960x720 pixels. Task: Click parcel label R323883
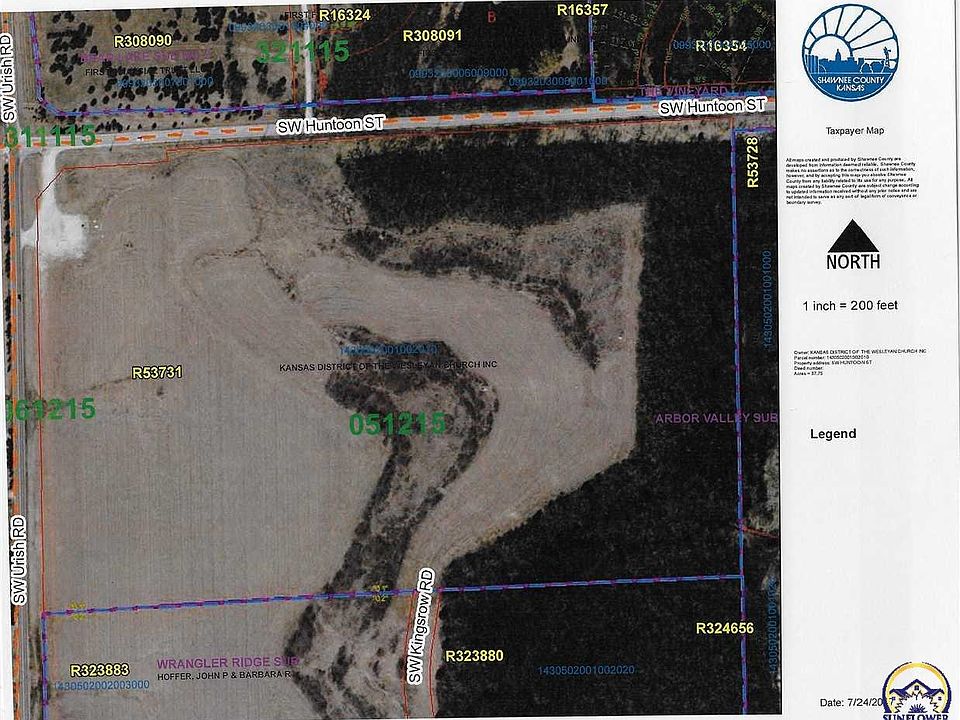(x=103, y=669)
